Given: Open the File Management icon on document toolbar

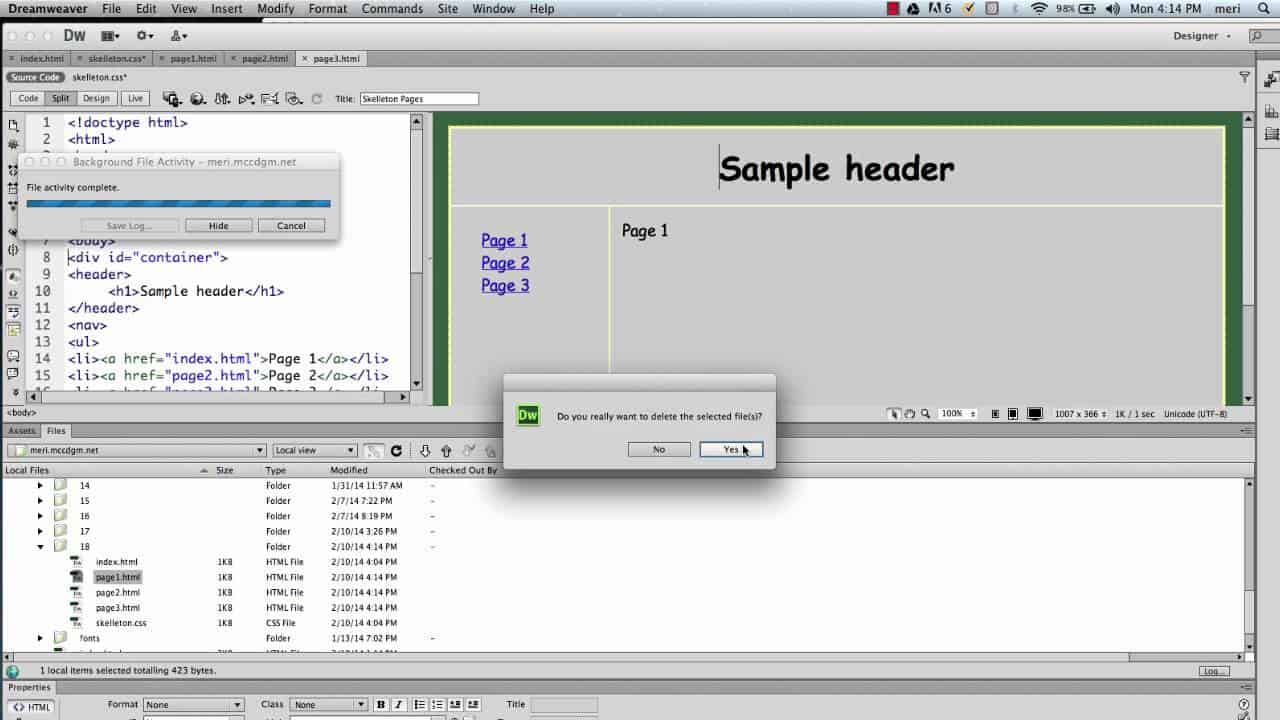Looking at the screenshot, I should 172,98.
